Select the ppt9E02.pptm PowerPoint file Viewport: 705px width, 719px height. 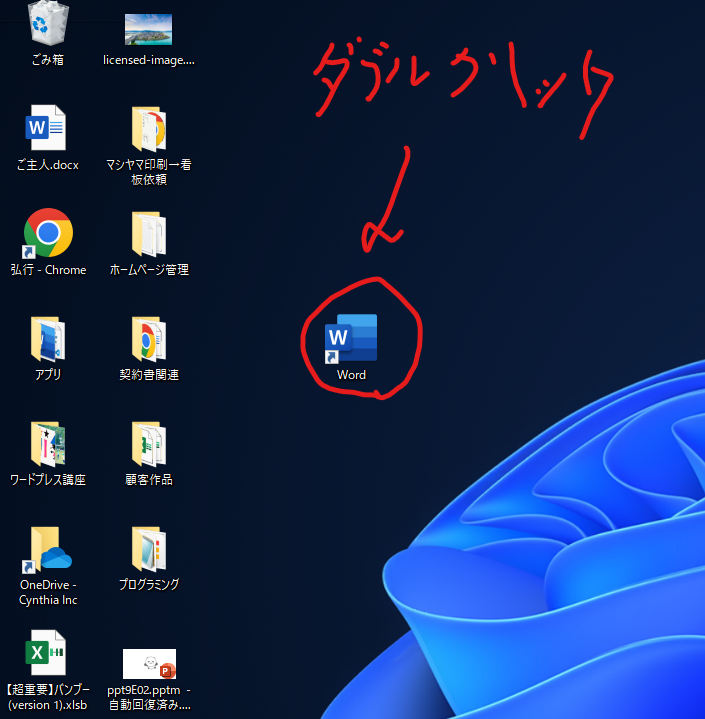click(148, 663)
